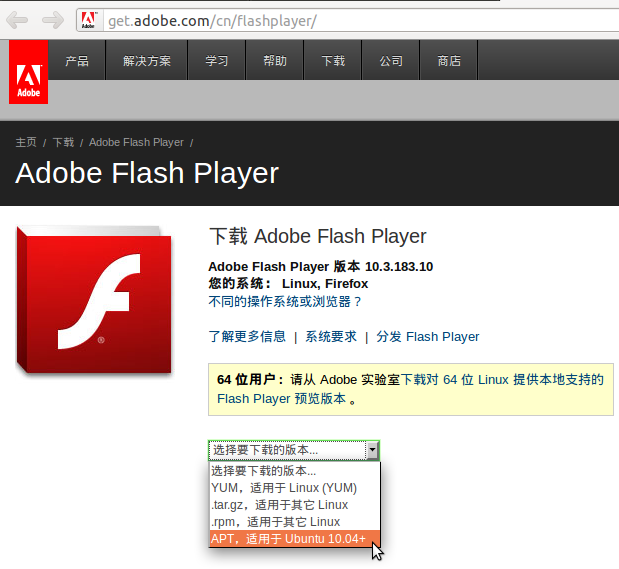Screen dimensions: 619x569
Task: Open the 学习 navigation menu
Action: tap(217, 60)
